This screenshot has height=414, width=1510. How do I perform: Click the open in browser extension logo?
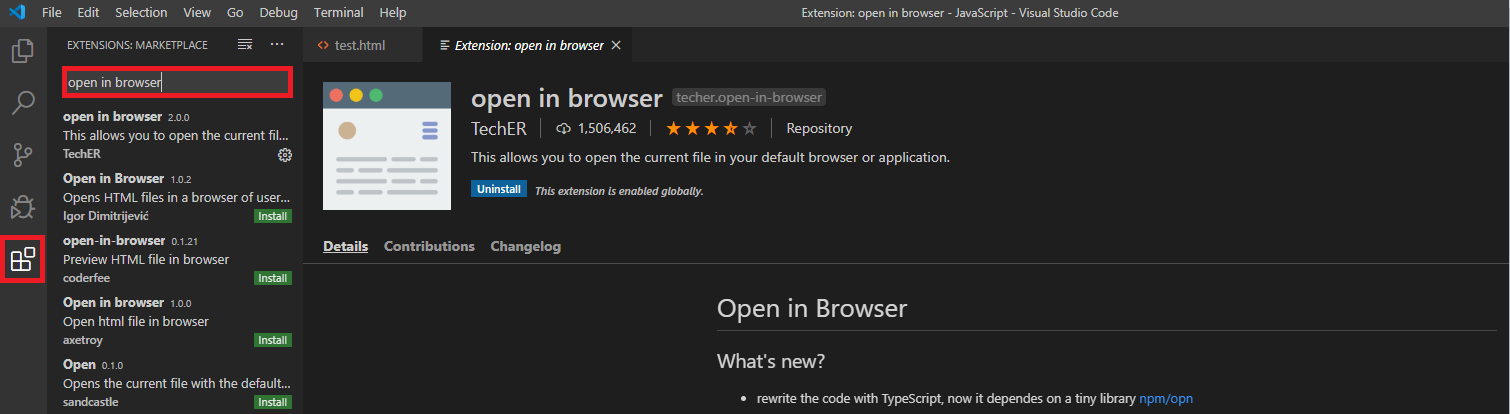[x=387, y=146]
